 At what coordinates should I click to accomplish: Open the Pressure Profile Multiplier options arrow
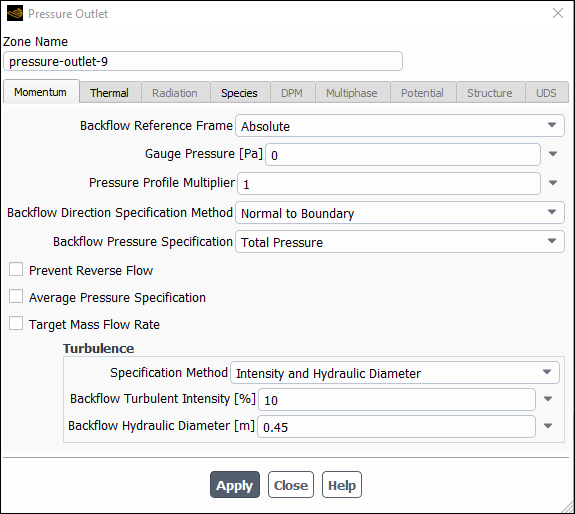(x=553, y=183)
